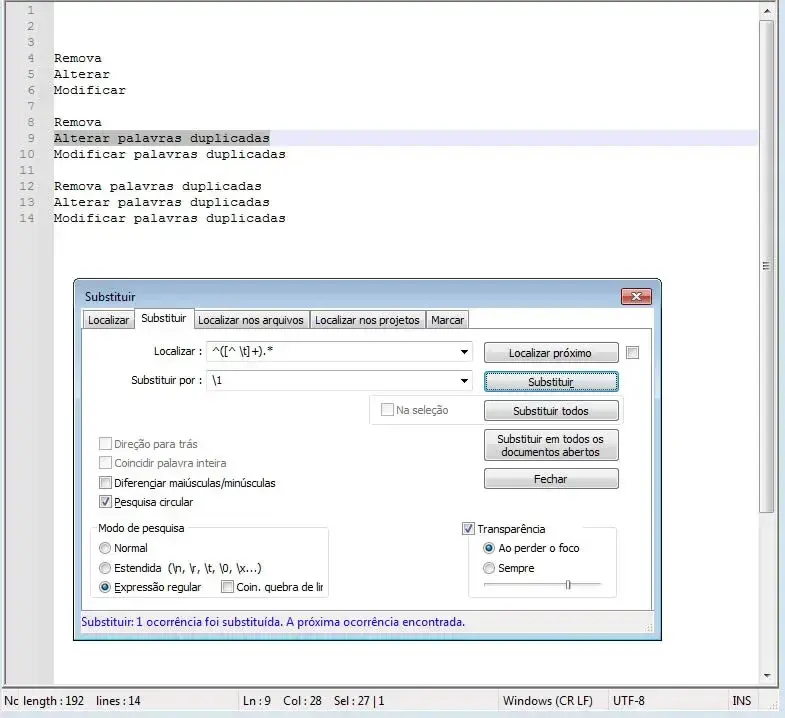Open the Localizar nos projetos tab

point(367,320)
